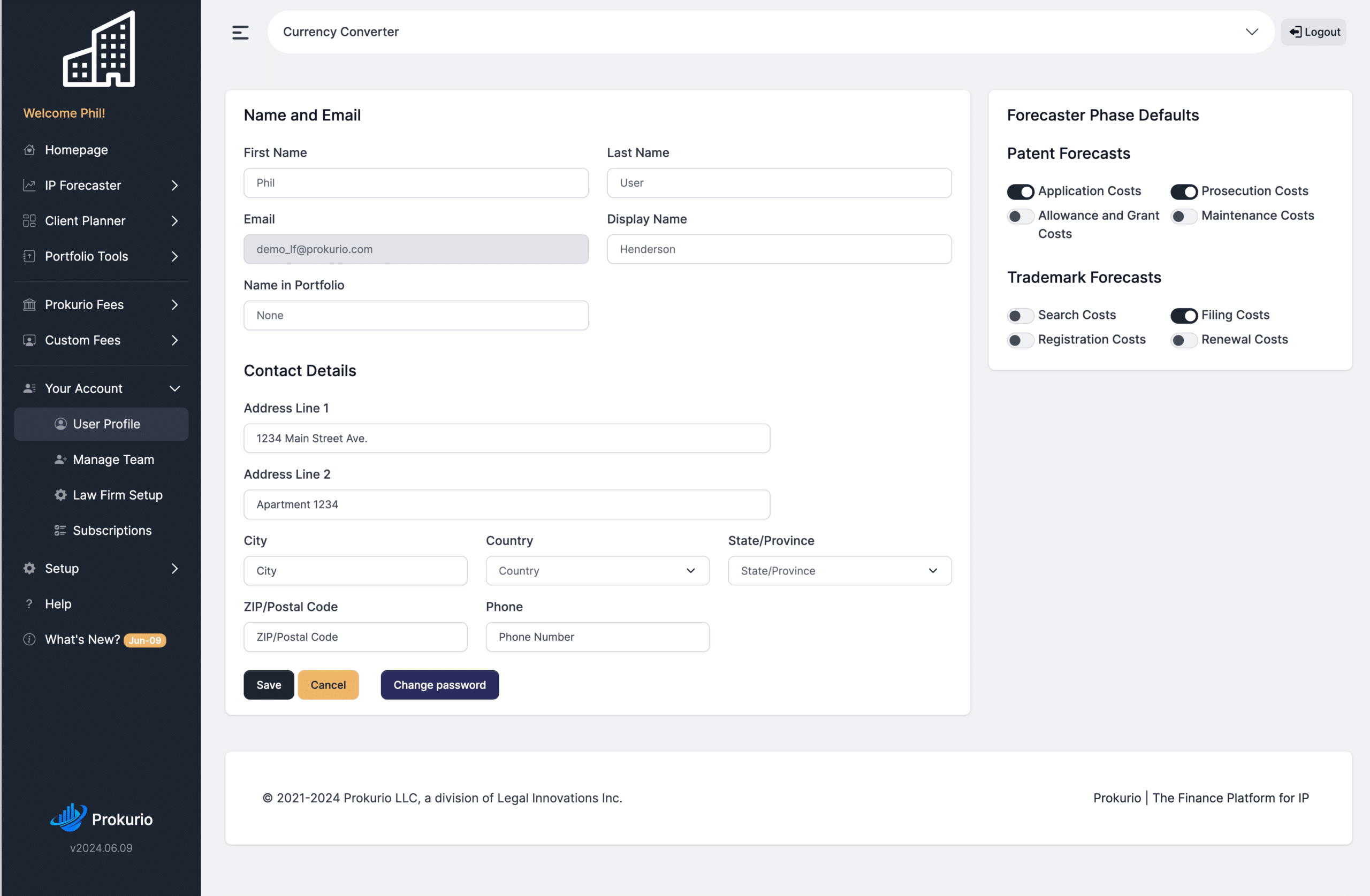This screenshot has width=1370, height=896.
Task: Click the Display Name field containing Henderson
Action: coord(779,249)
